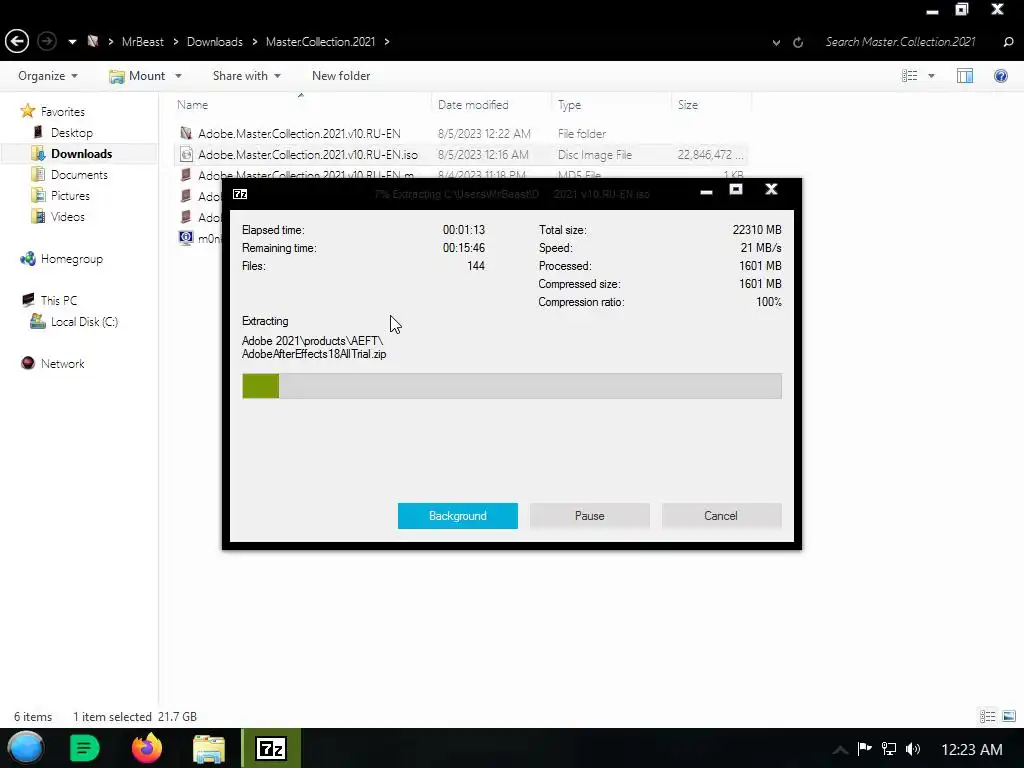
Task: Open the Start orb button
Action: [25, 748]
